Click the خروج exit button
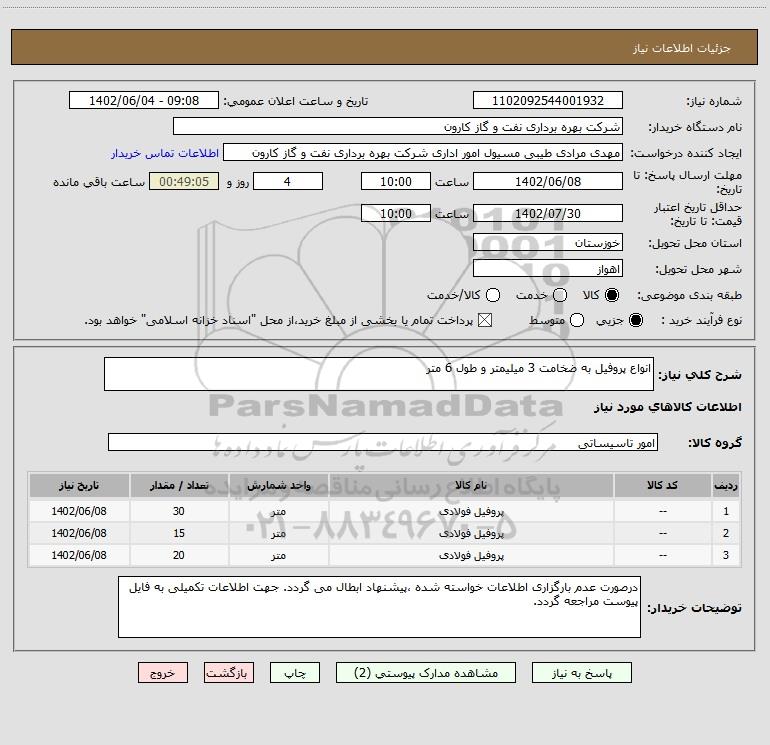The width and height of the screenshot is (770, 745). click(163, 672)
